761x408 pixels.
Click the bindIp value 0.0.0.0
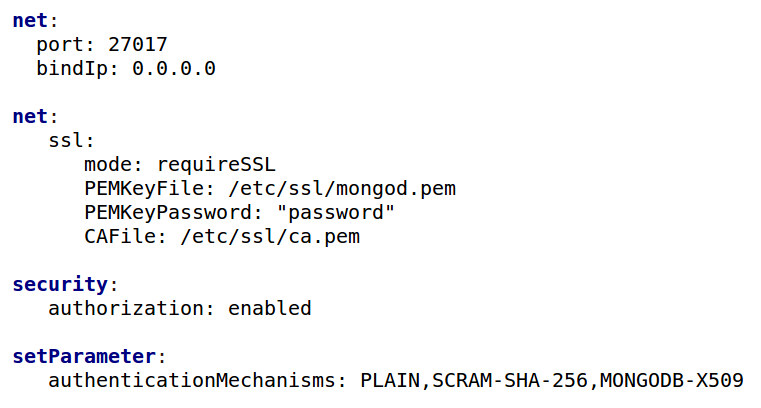tap(174, 68)
